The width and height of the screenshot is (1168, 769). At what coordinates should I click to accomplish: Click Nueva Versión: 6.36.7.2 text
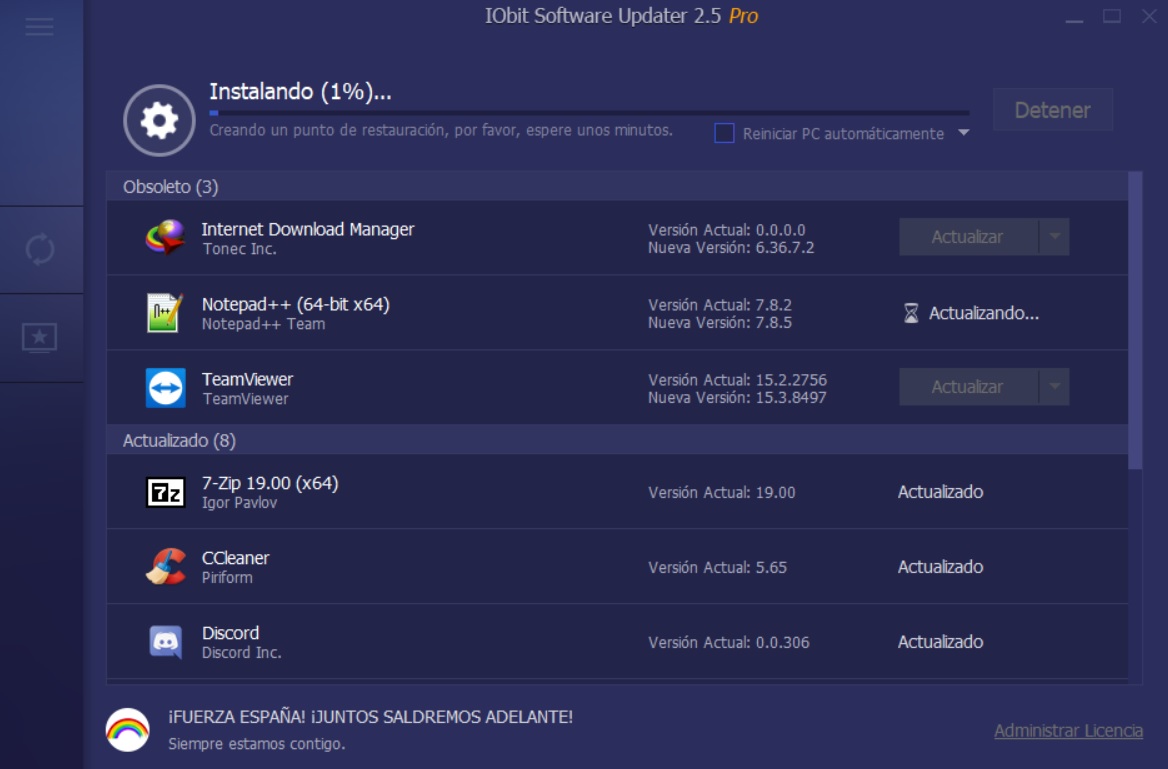tap(731, 247)
